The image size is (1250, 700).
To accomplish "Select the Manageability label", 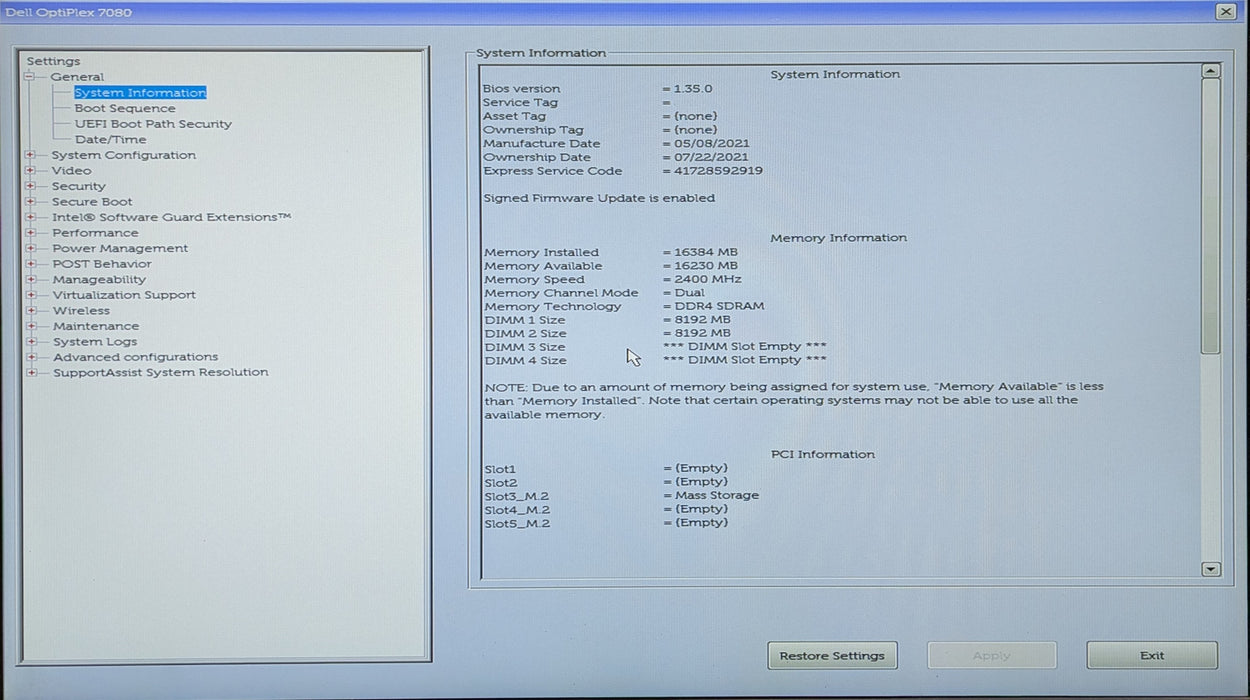I will click(x=99, y=280).
